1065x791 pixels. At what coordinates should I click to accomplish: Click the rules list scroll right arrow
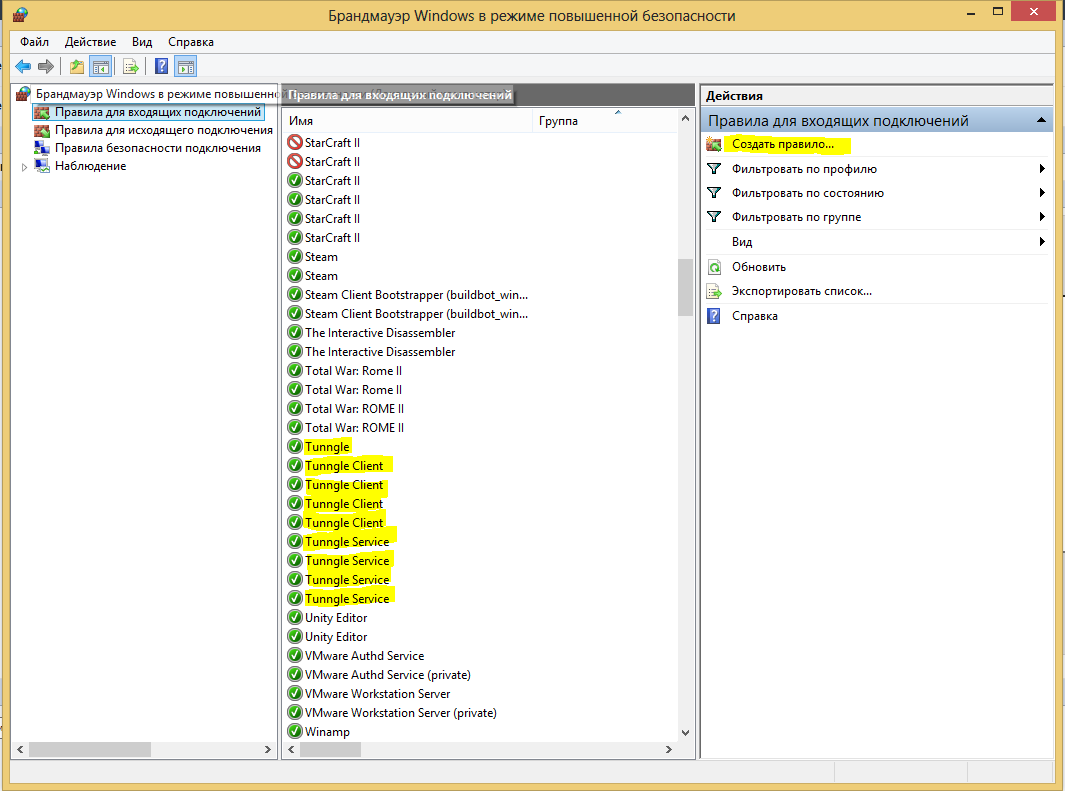point(669,750)
